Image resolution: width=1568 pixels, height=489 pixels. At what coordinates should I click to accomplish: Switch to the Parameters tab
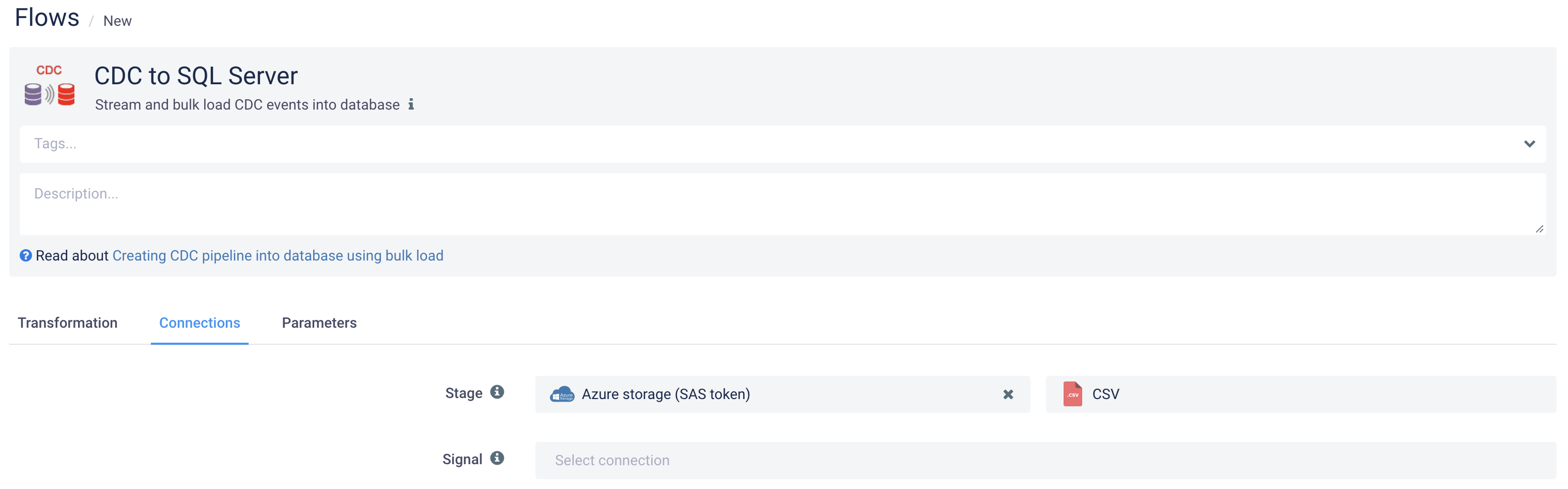coord(319,323)
